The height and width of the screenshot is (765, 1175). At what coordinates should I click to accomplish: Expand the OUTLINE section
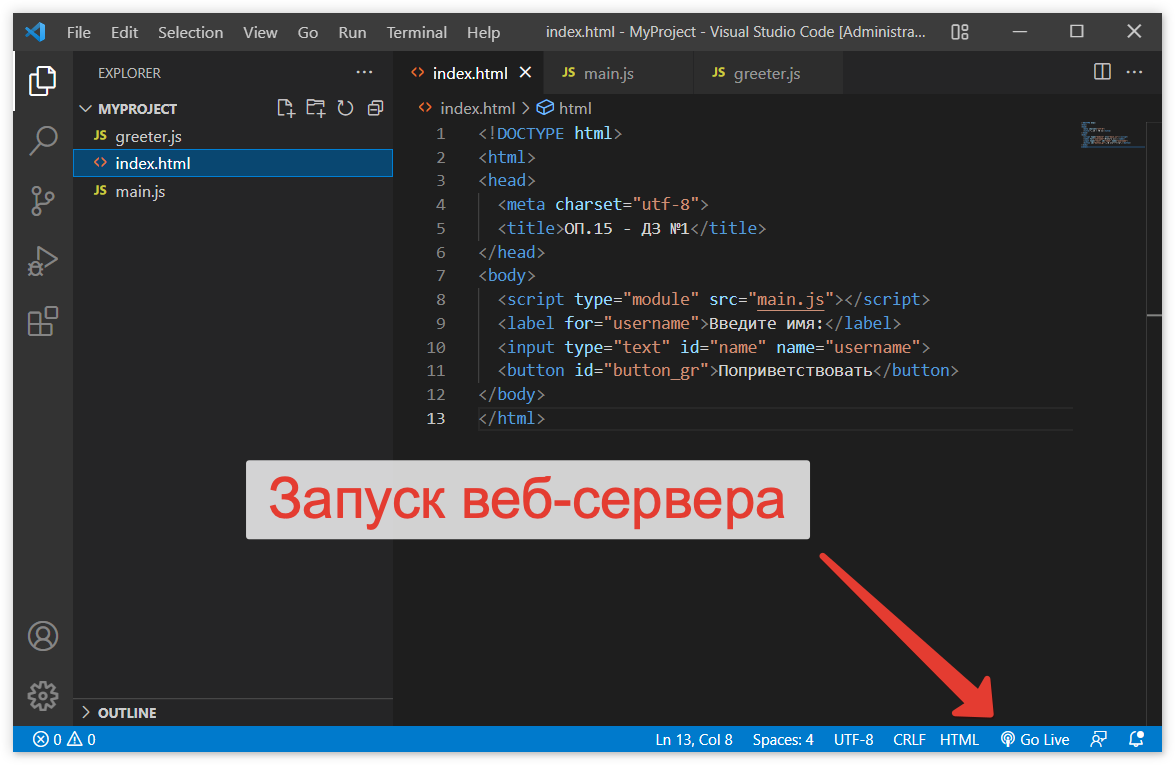(118, 713)
